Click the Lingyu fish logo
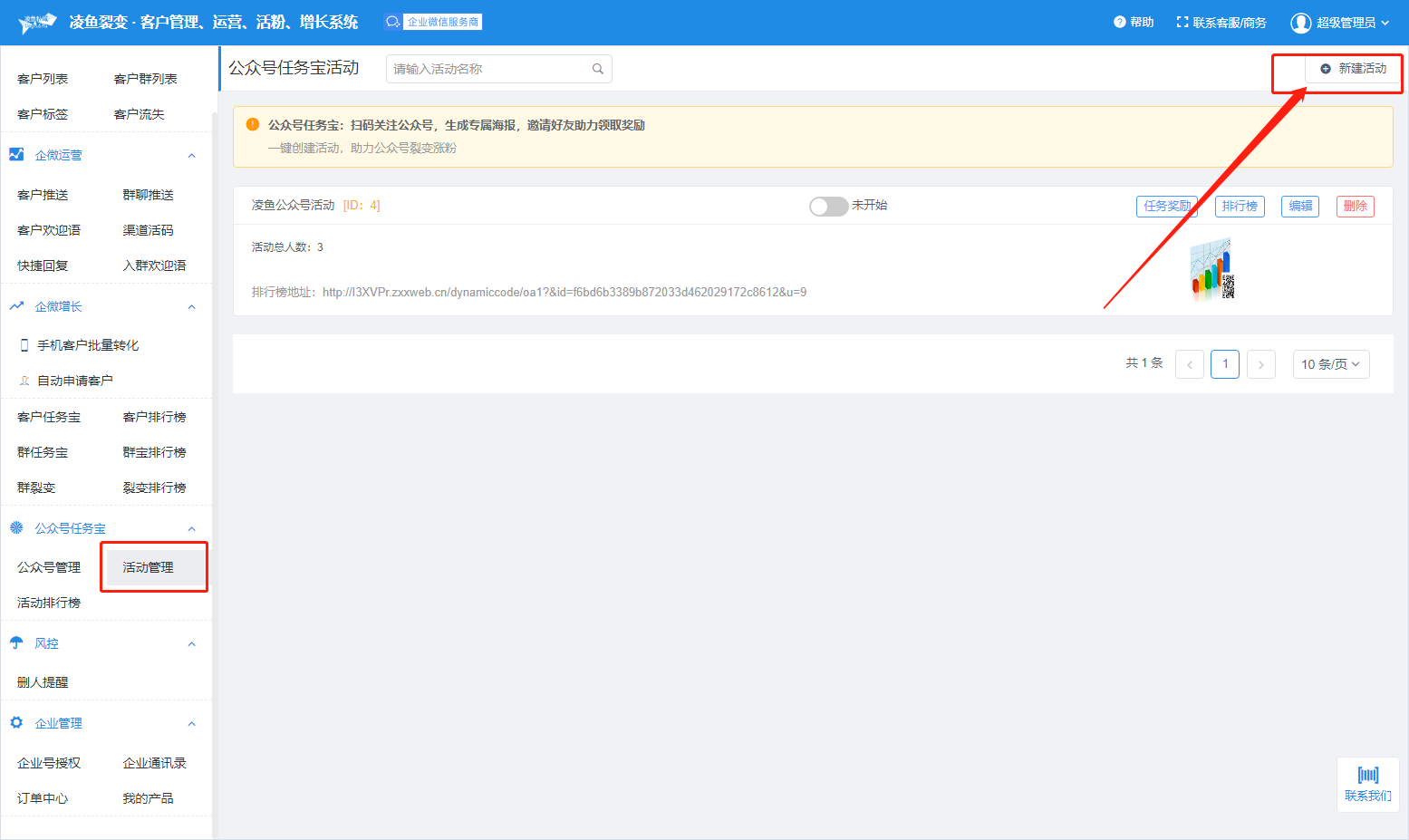The width and height of the screenshot is (1409, 840). [x=37, y=23]
